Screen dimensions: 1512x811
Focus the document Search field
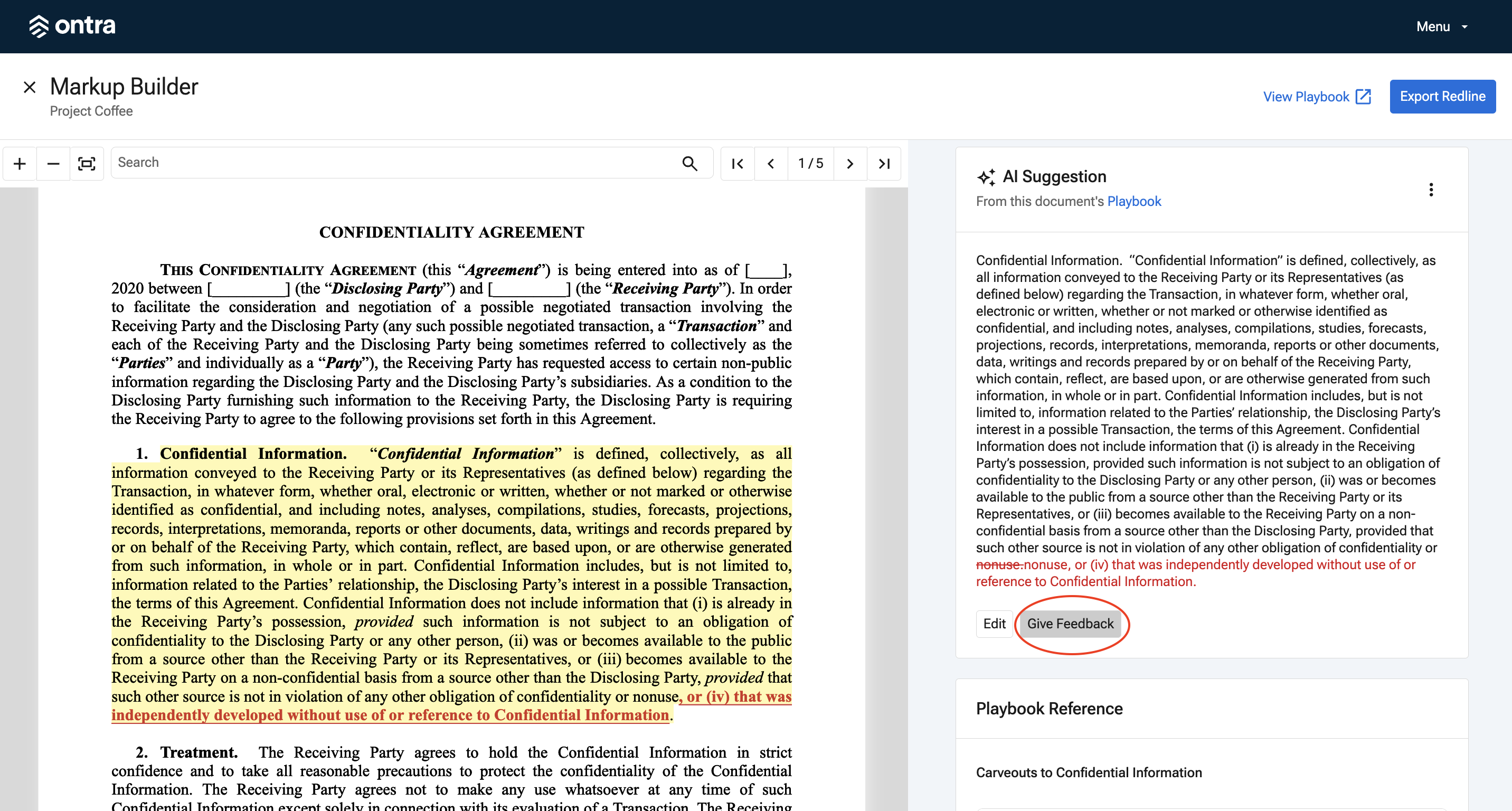point(411,163)
